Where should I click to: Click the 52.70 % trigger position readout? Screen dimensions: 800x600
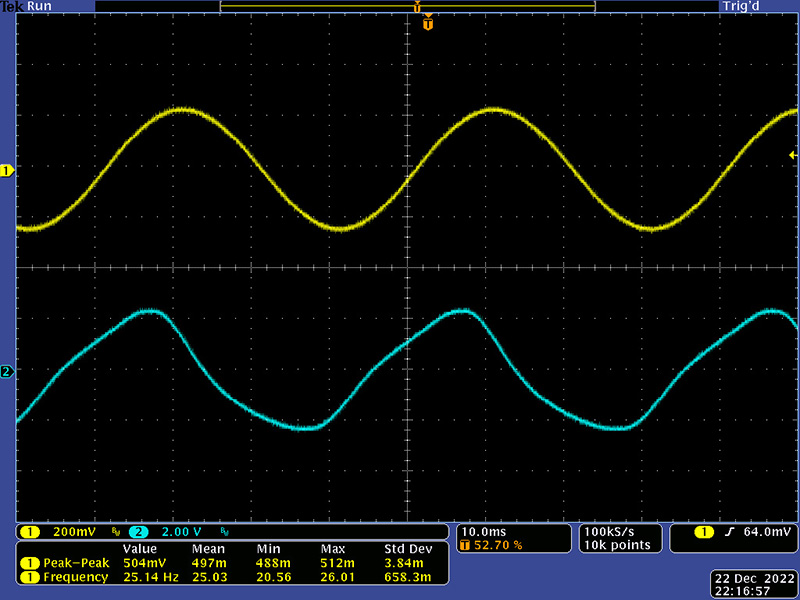tap(490, 545)
